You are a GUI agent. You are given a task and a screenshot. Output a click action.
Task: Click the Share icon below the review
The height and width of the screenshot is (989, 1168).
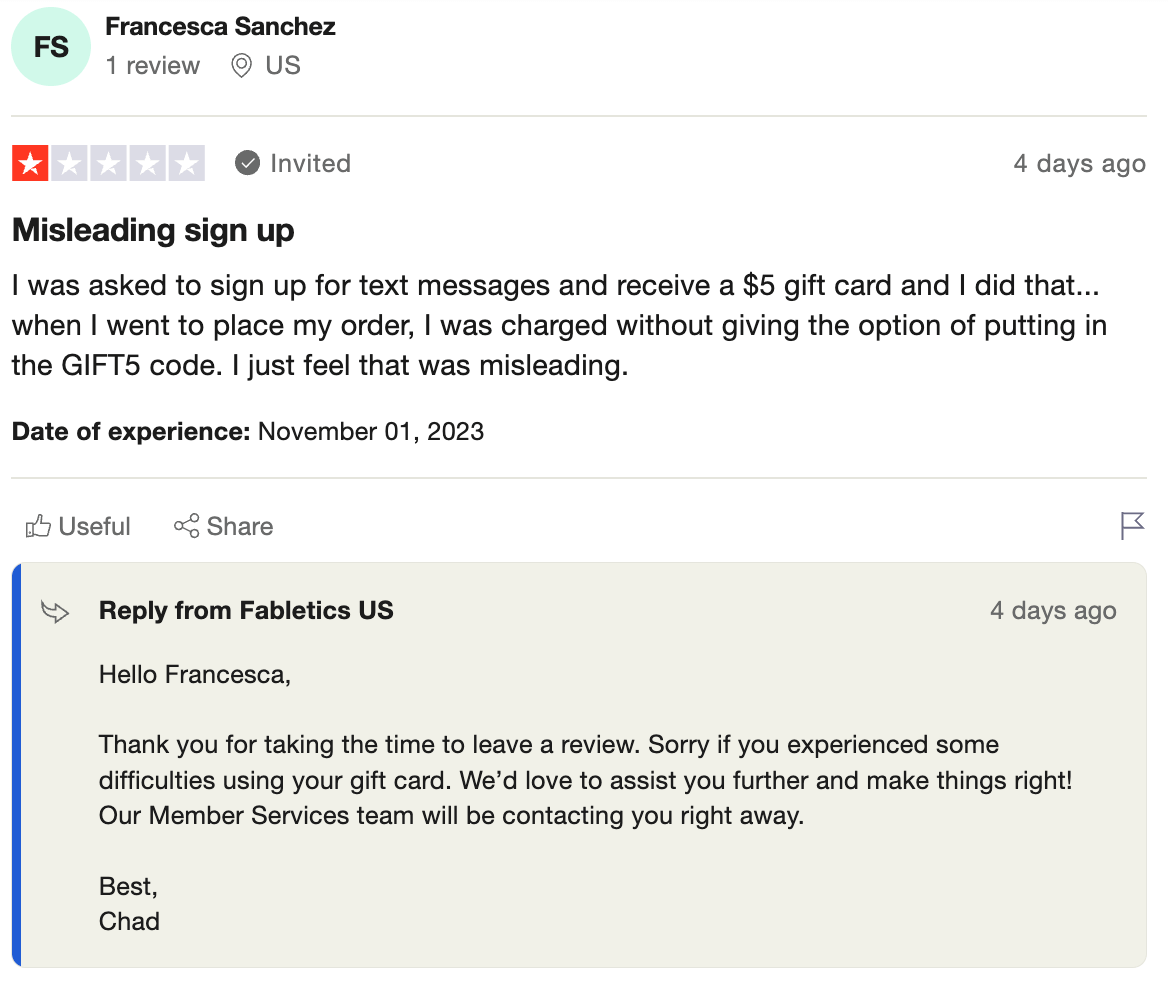pos(186,526)
